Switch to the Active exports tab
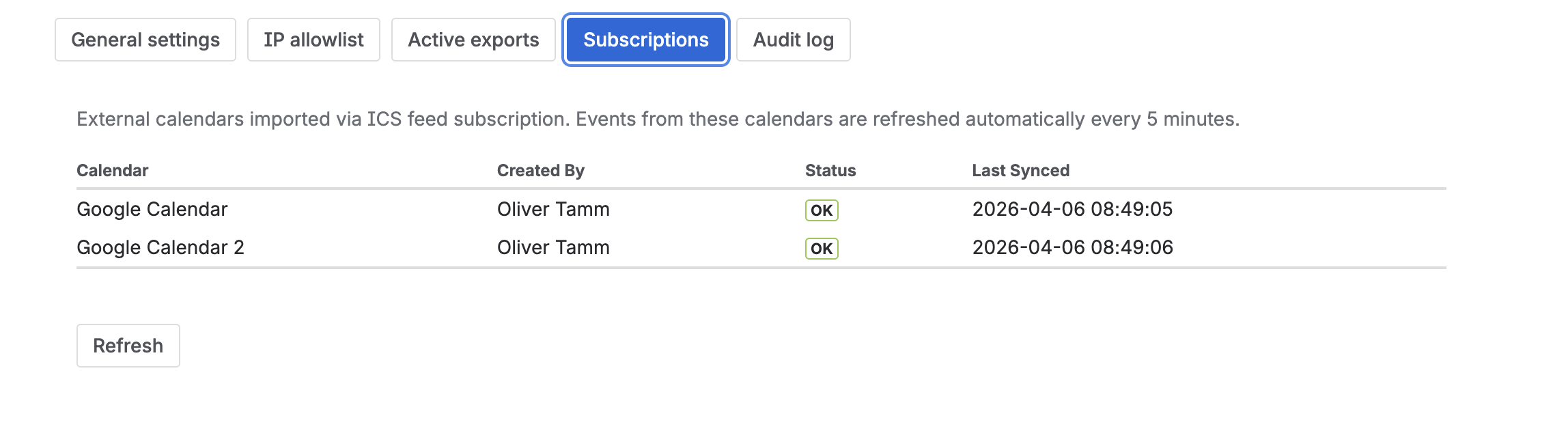The image size is (1568, 444). click(x=473, y=40)
